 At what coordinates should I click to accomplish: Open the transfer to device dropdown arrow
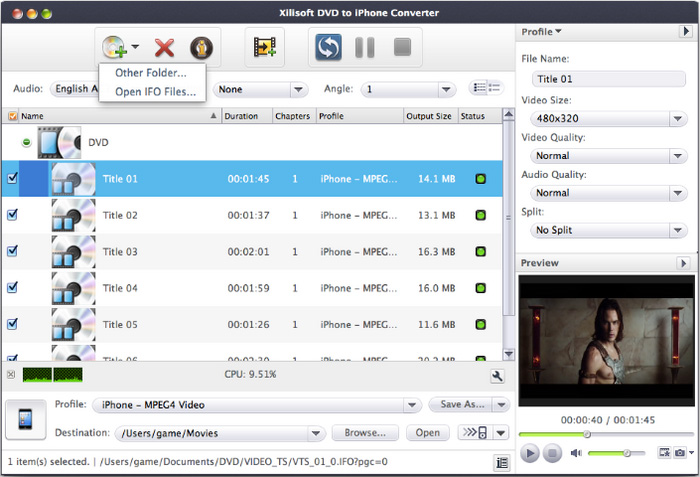click(x=500, y=433)
